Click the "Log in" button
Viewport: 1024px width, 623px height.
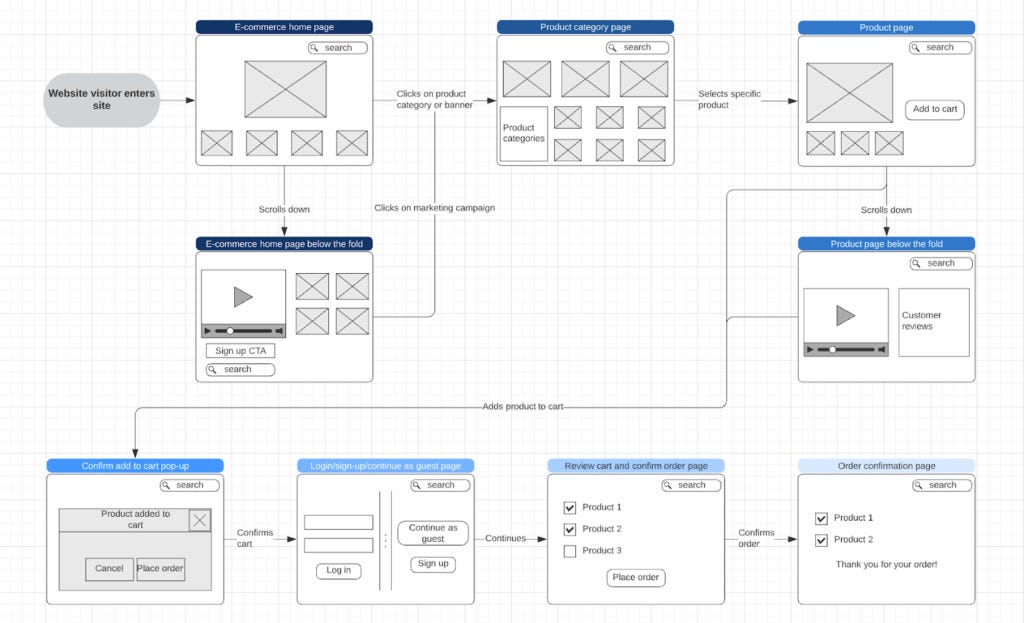(338, 571)
